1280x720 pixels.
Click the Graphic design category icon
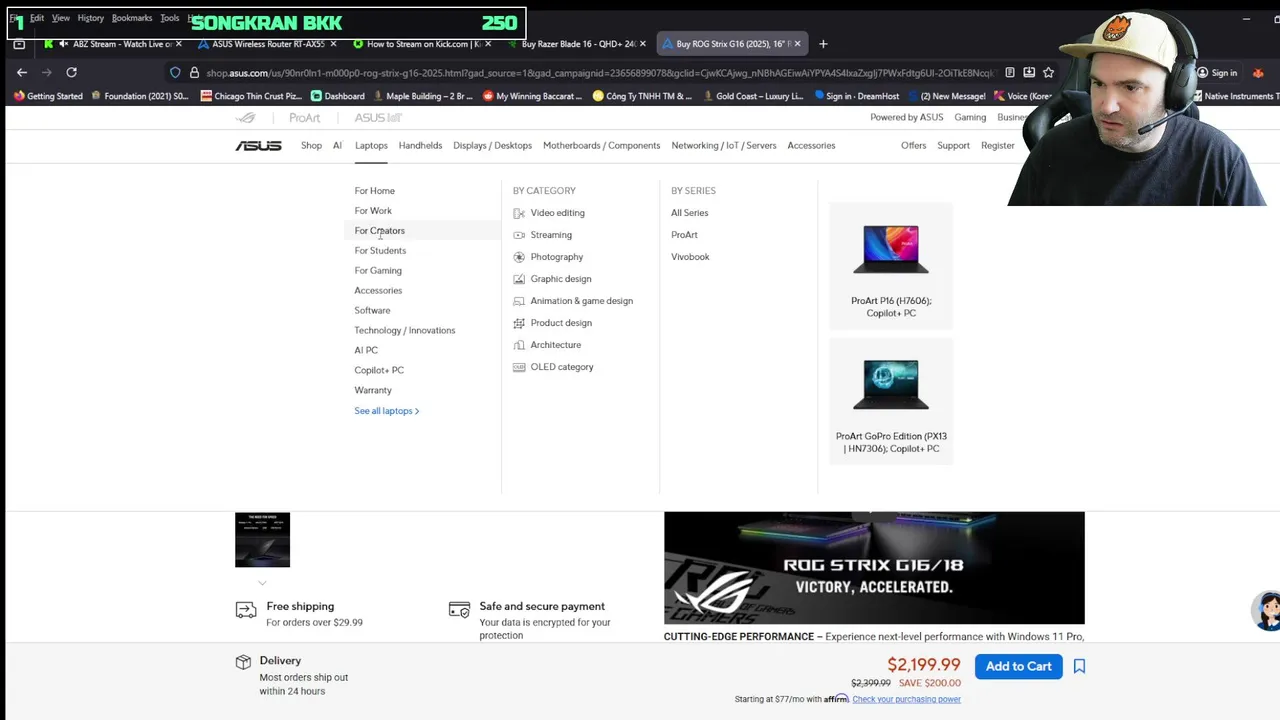point(519,279)
